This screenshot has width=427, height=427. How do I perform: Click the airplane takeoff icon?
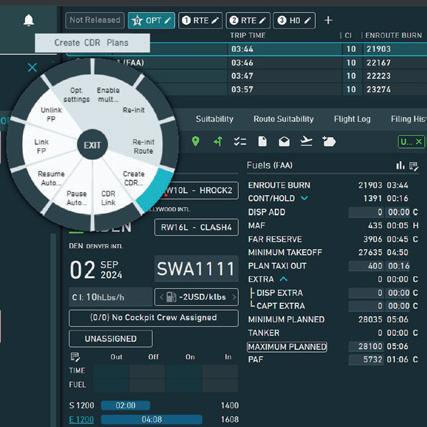[306, 142]
